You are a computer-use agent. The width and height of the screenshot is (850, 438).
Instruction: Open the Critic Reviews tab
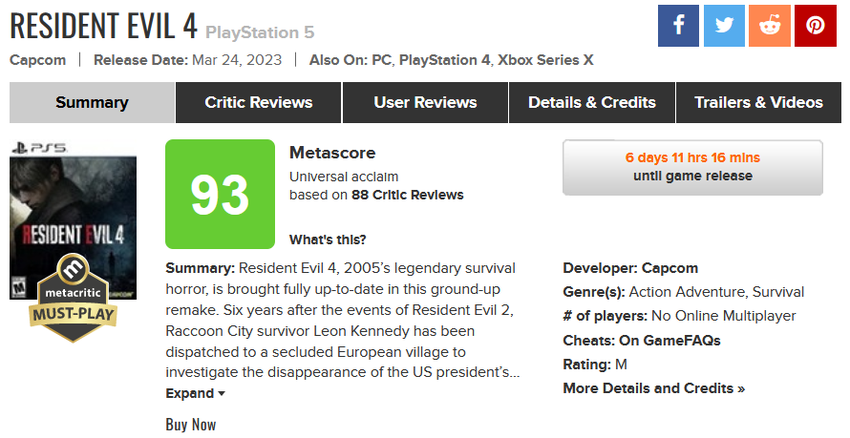258,102
